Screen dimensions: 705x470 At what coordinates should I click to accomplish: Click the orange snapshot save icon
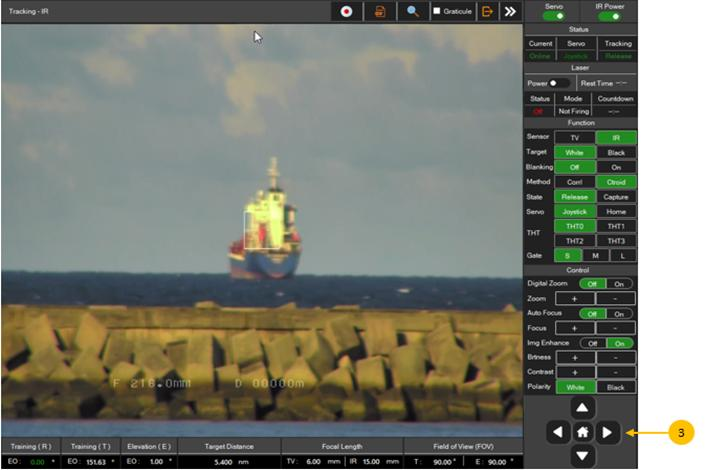[x=380, y=12]
